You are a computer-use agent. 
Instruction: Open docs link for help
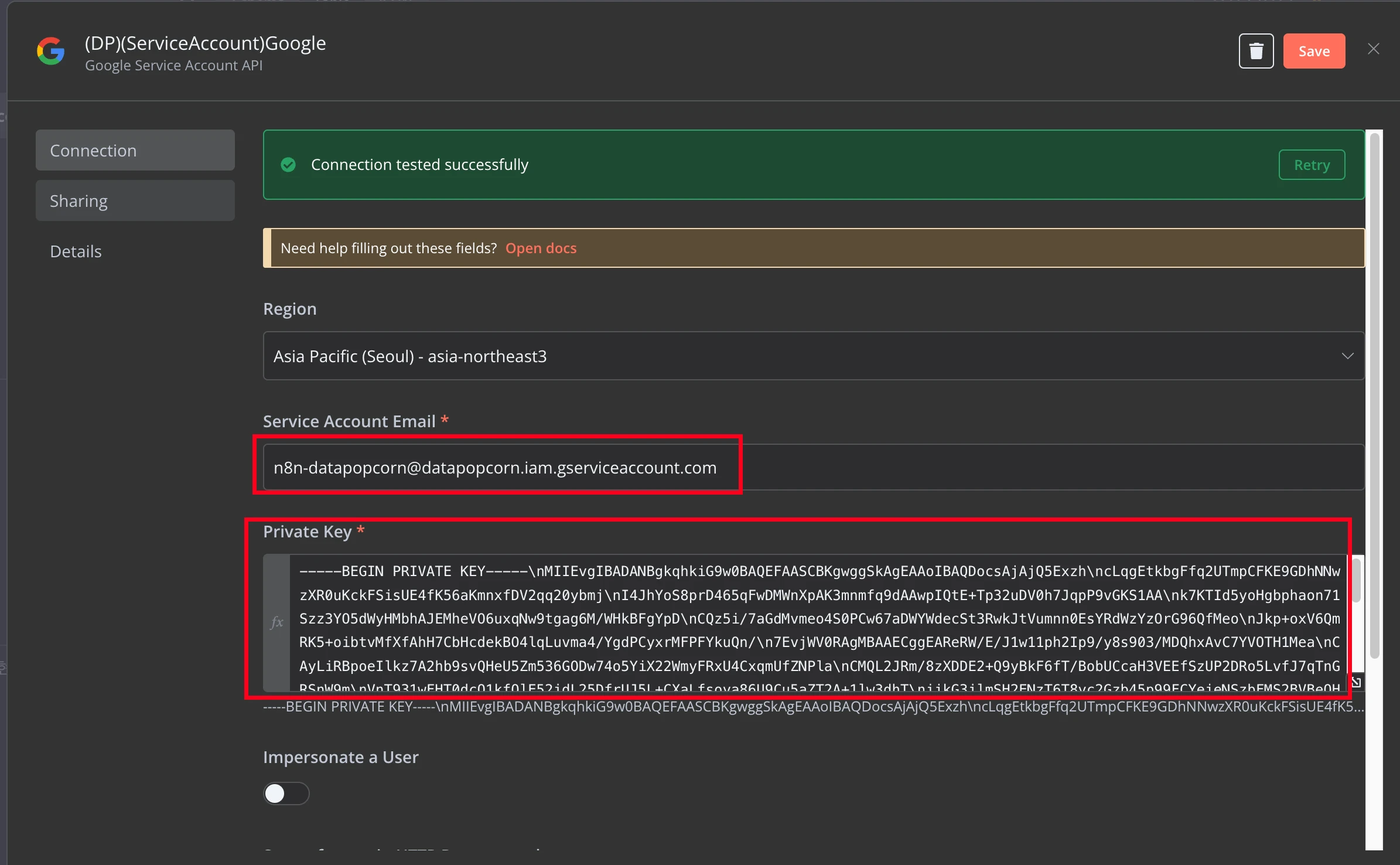[541, 248]
